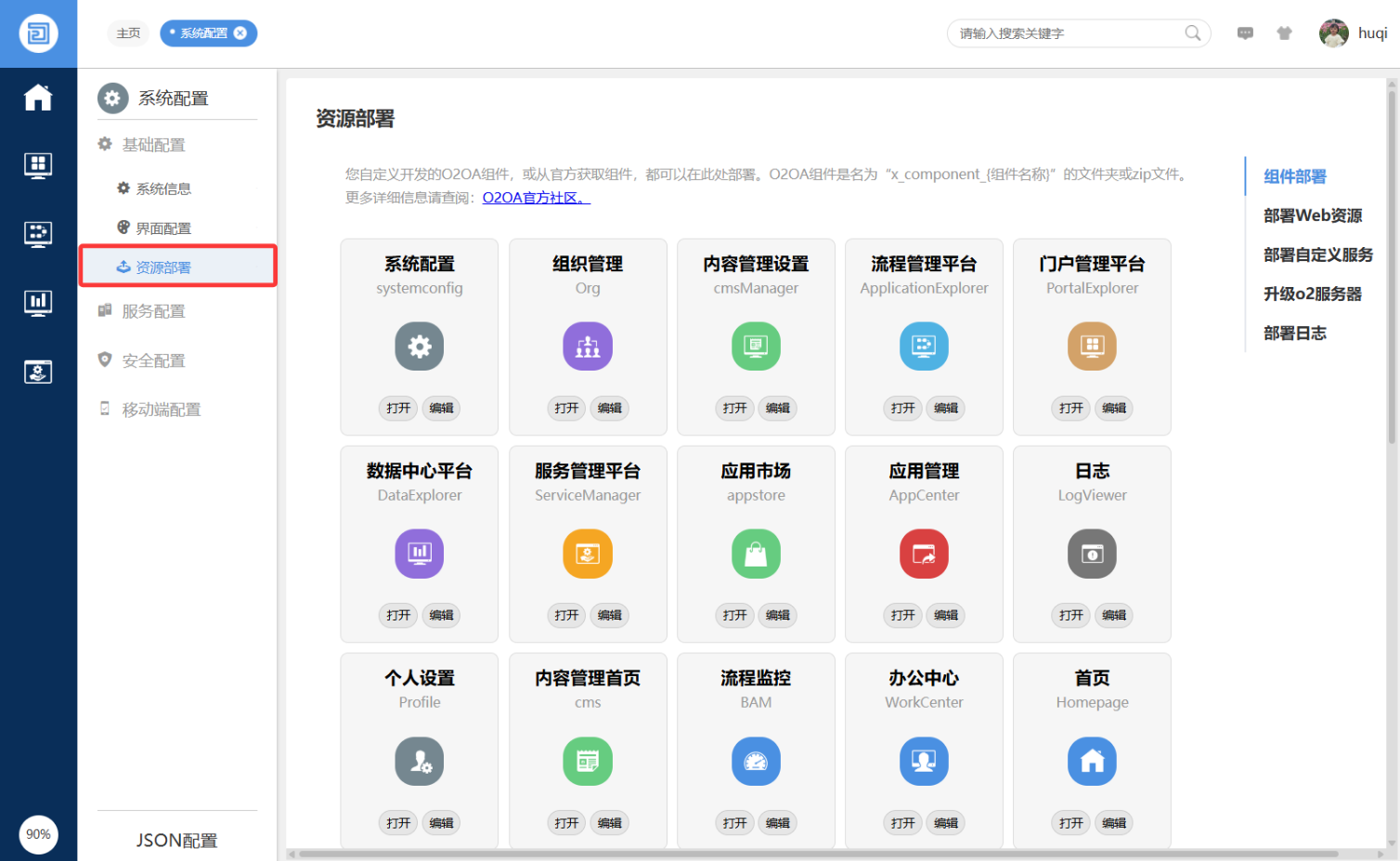
Task: Expand the 安全配置 menu section
Action: click(x=154, y=360)
